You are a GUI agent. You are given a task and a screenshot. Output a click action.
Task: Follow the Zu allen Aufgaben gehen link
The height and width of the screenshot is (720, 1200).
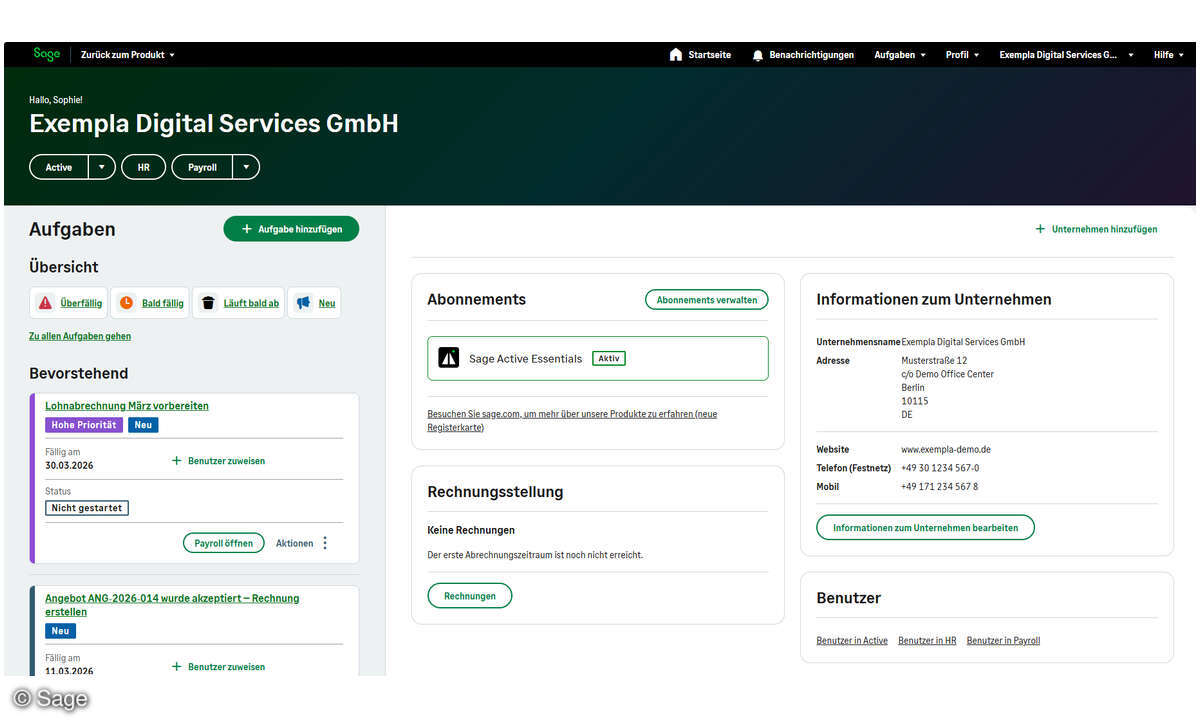pyautogui.click(x=80, y=336)
